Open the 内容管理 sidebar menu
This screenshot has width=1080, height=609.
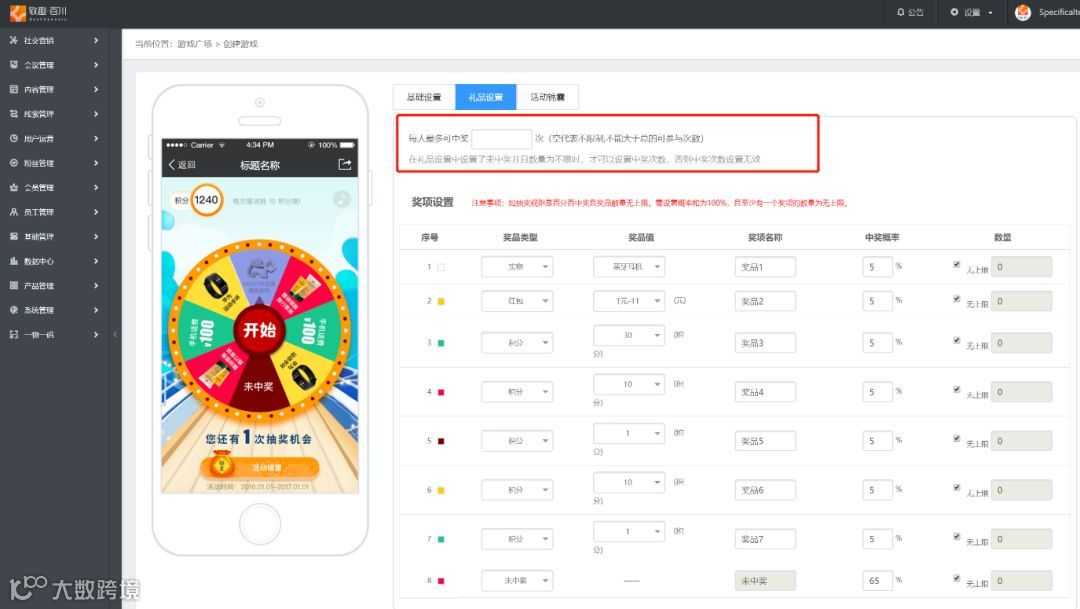pos(54,90)
